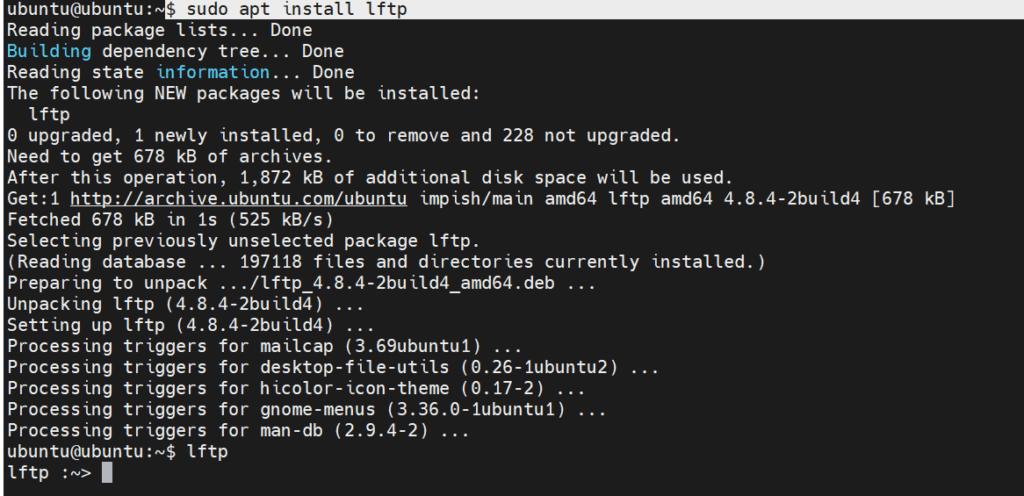Click the 'Processing triggers for gnome-menus' line
The width and height of the screenshot is (1024, 496).
point(306,411)
